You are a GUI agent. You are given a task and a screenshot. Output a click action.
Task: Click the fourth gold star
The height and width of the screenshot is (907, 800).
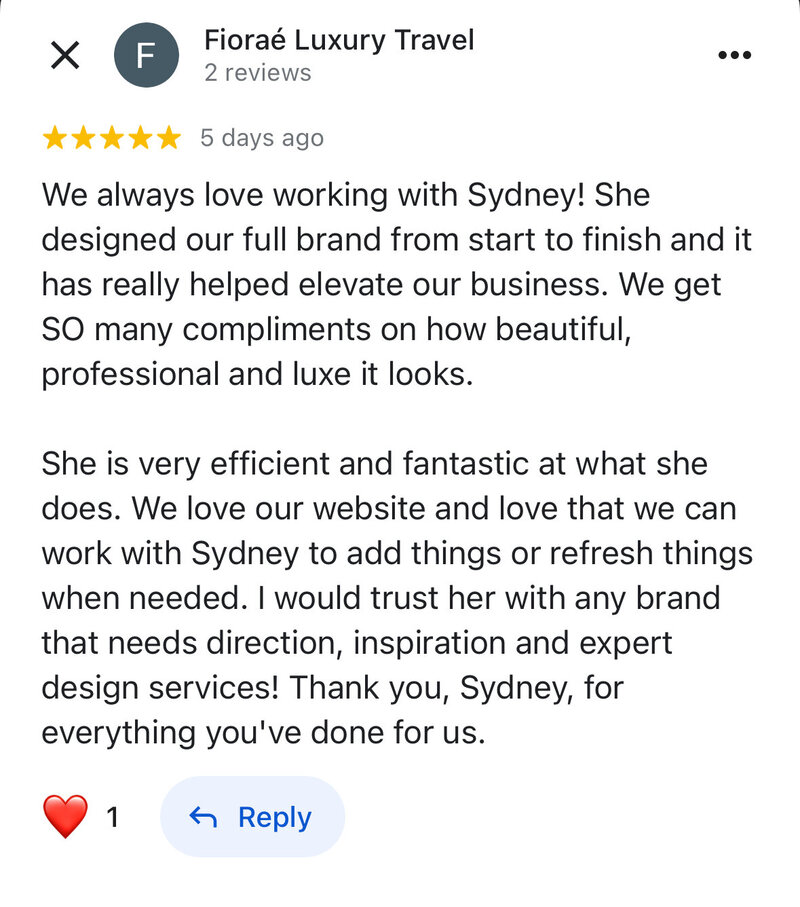click(140, 138)
